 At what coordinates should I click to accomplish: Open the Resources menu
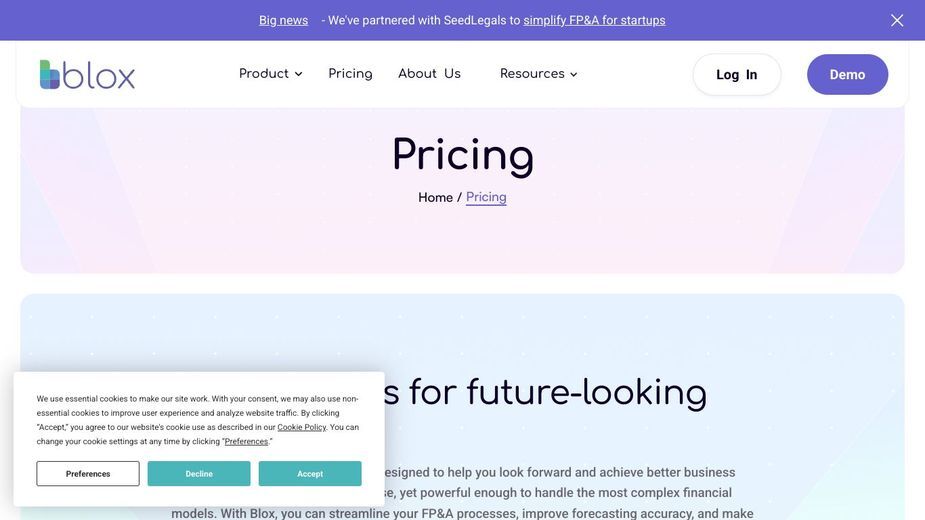(532, 74)
